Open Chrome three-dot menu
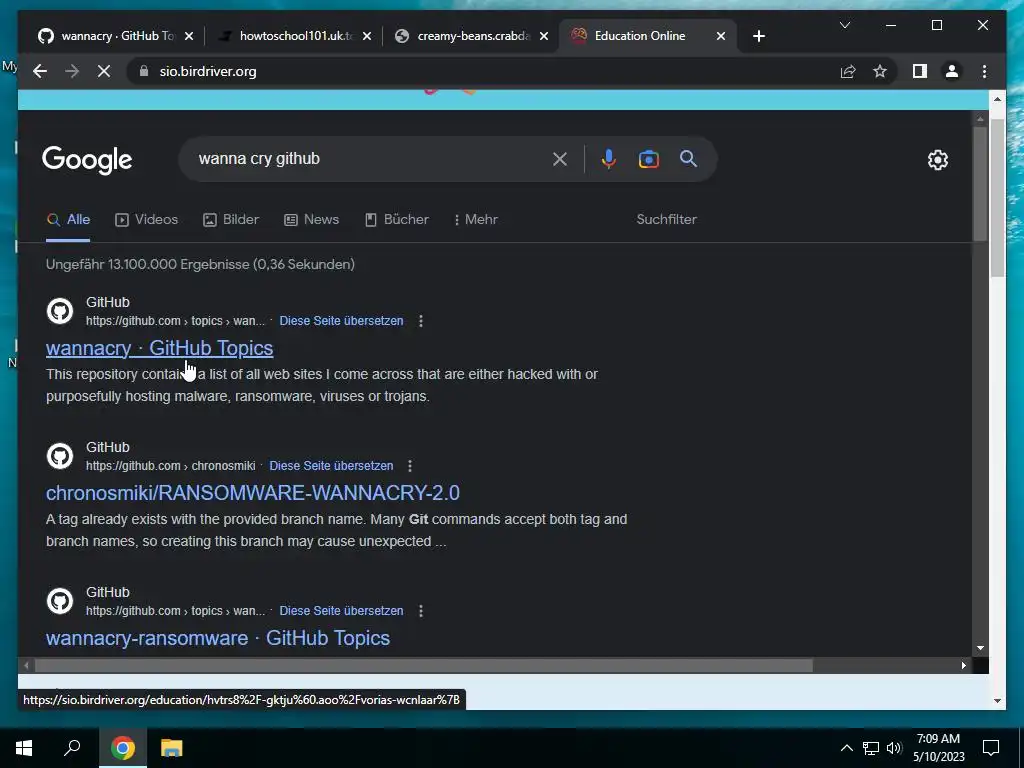 point(984,71)
